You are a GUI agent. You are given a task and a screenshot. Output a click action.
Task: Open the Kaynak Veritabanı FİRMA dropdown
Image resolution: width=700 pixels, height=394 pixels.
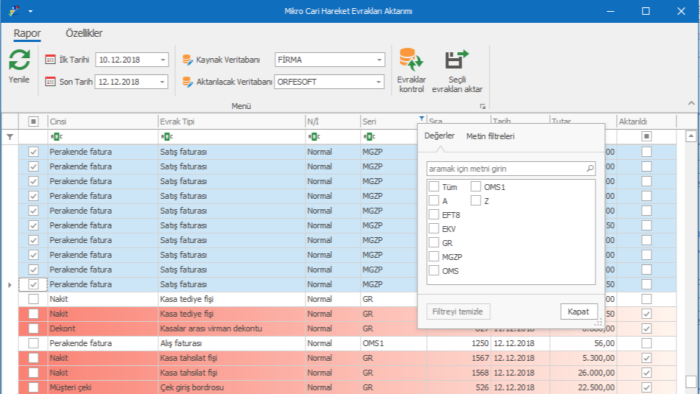point(379,59)
